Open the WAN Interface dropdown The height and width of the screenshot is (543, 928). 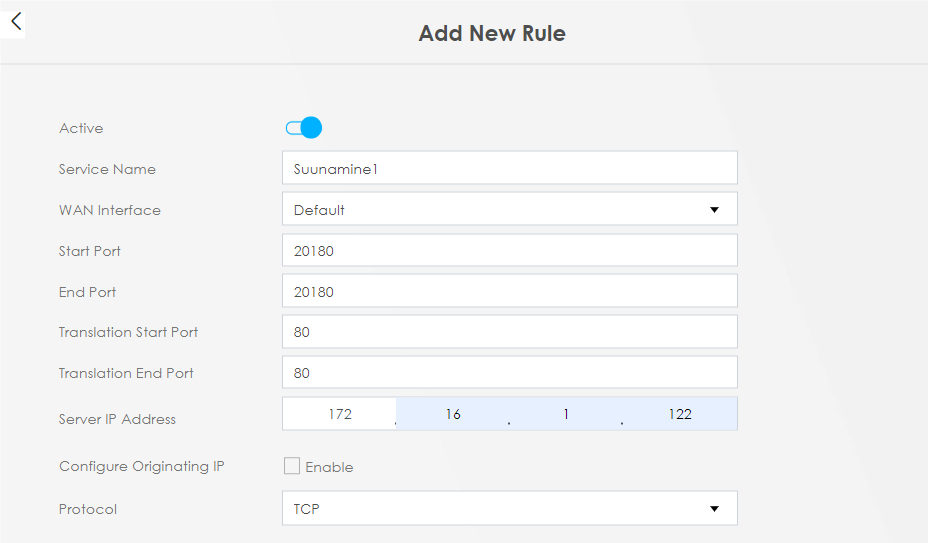click(x=510, y=209)
